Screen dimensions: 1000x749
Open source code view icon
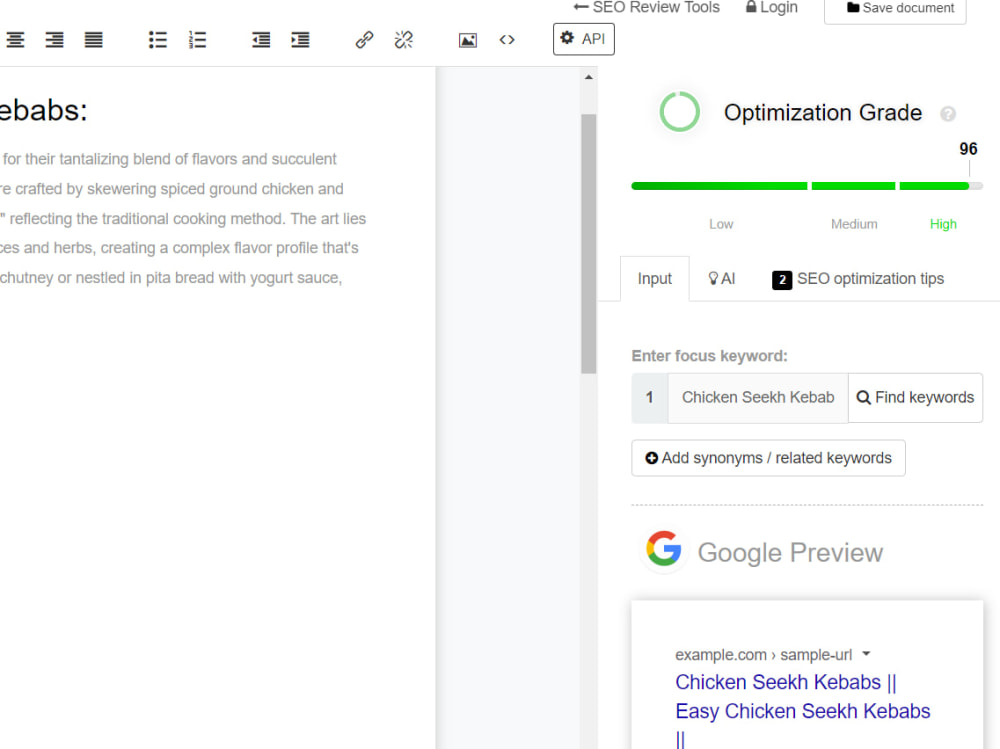pos(507,40)
